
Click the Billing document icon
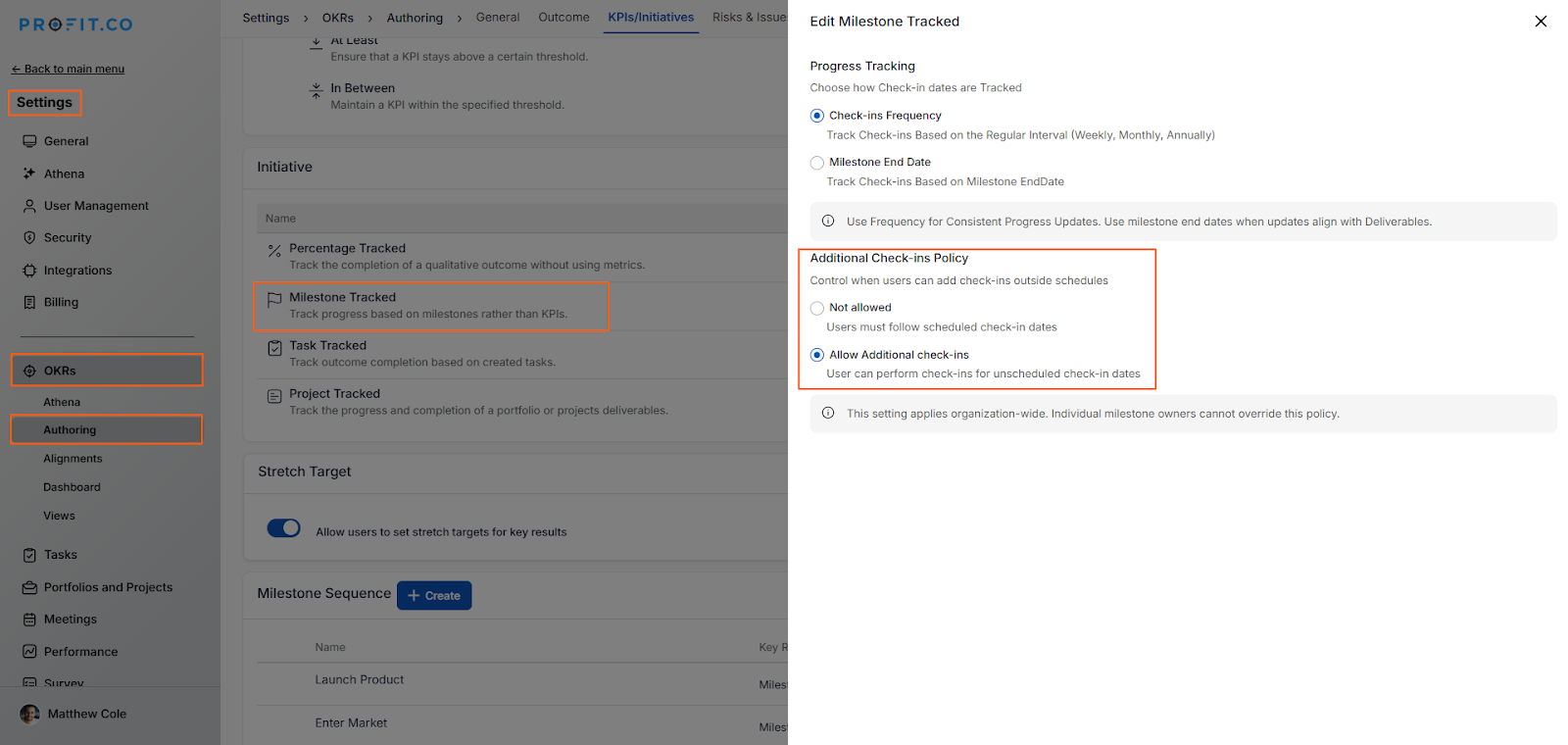(29, 302)
